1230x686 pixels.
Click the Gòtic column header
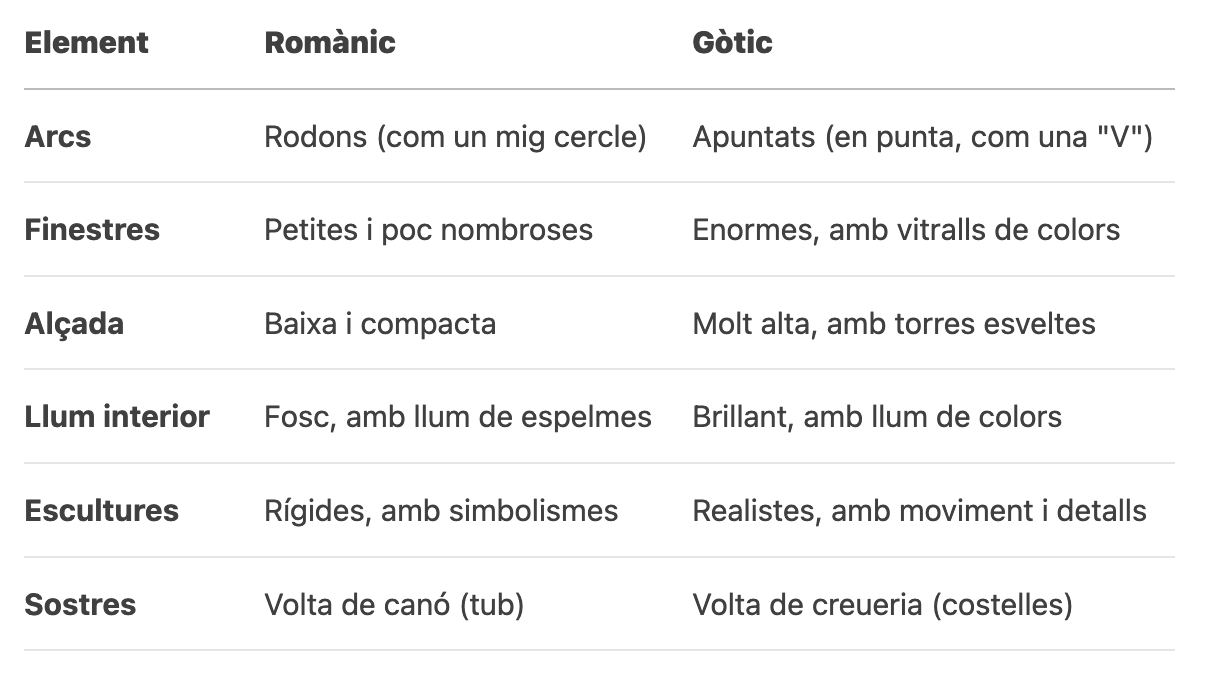click(732, 43)
